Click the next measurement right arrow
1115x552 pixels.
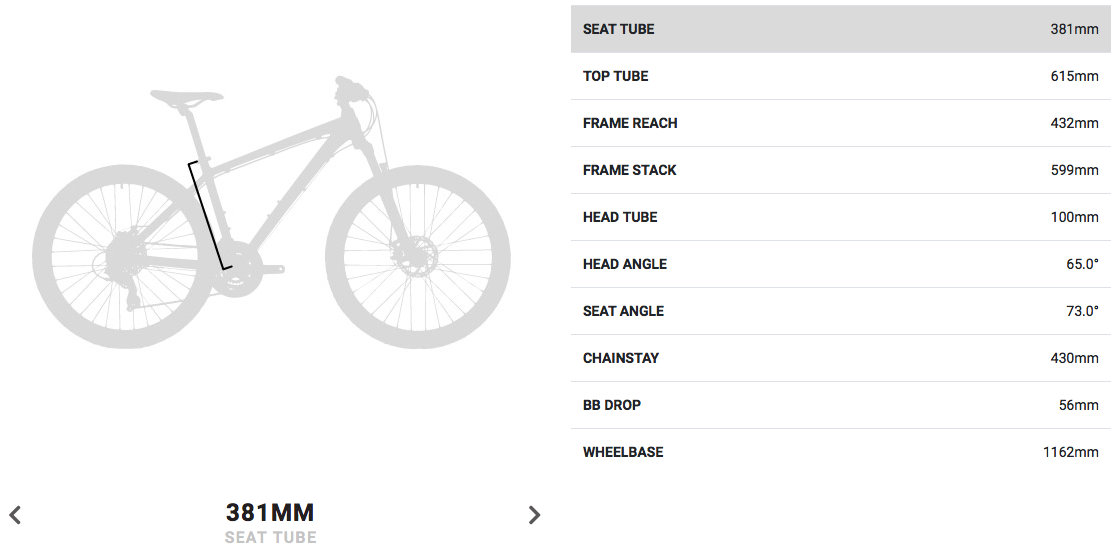(534, 515)
